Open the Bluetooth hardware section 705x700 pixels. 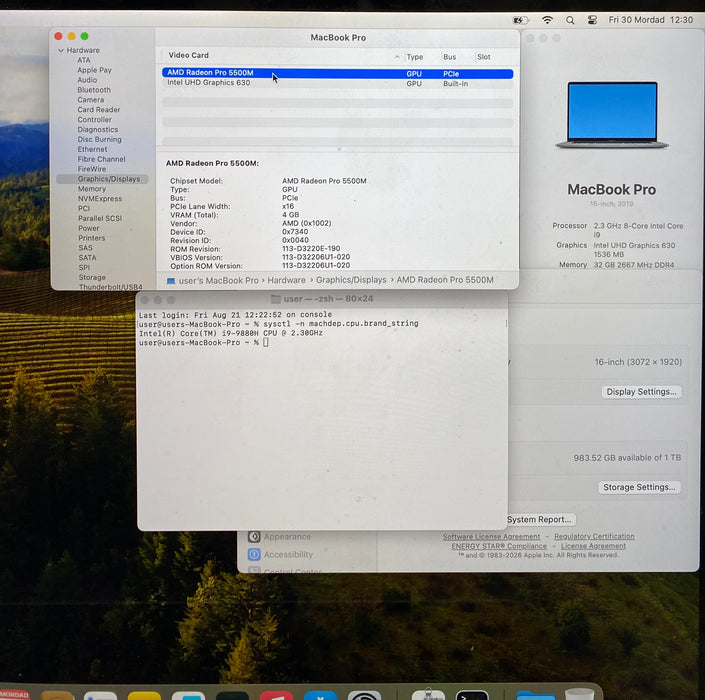(94, 90)
